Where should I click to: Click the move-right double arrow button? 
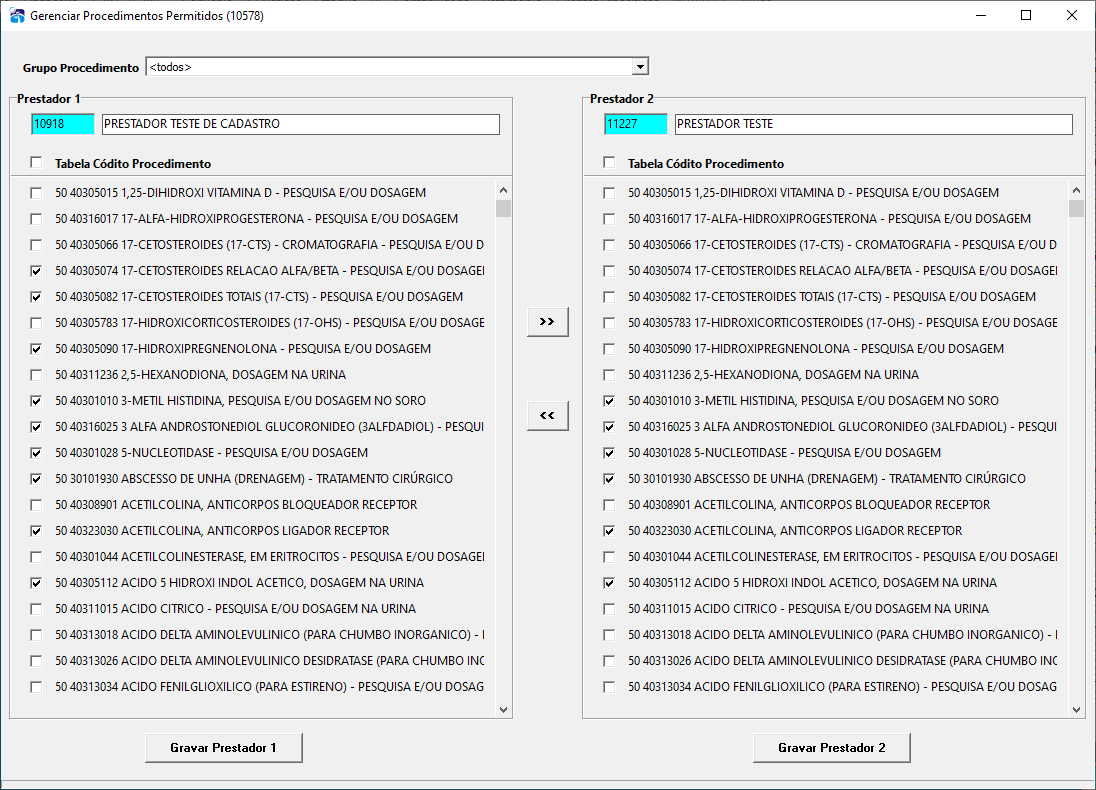pyautogui.click(x=547, y=322)
